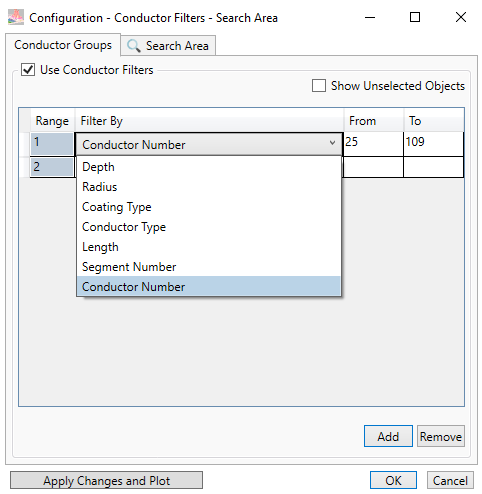Open the Search Area tab
Image resolution: width=482 pixels, height=494 pixels.
pyautogui.click(x=168, y=46)
